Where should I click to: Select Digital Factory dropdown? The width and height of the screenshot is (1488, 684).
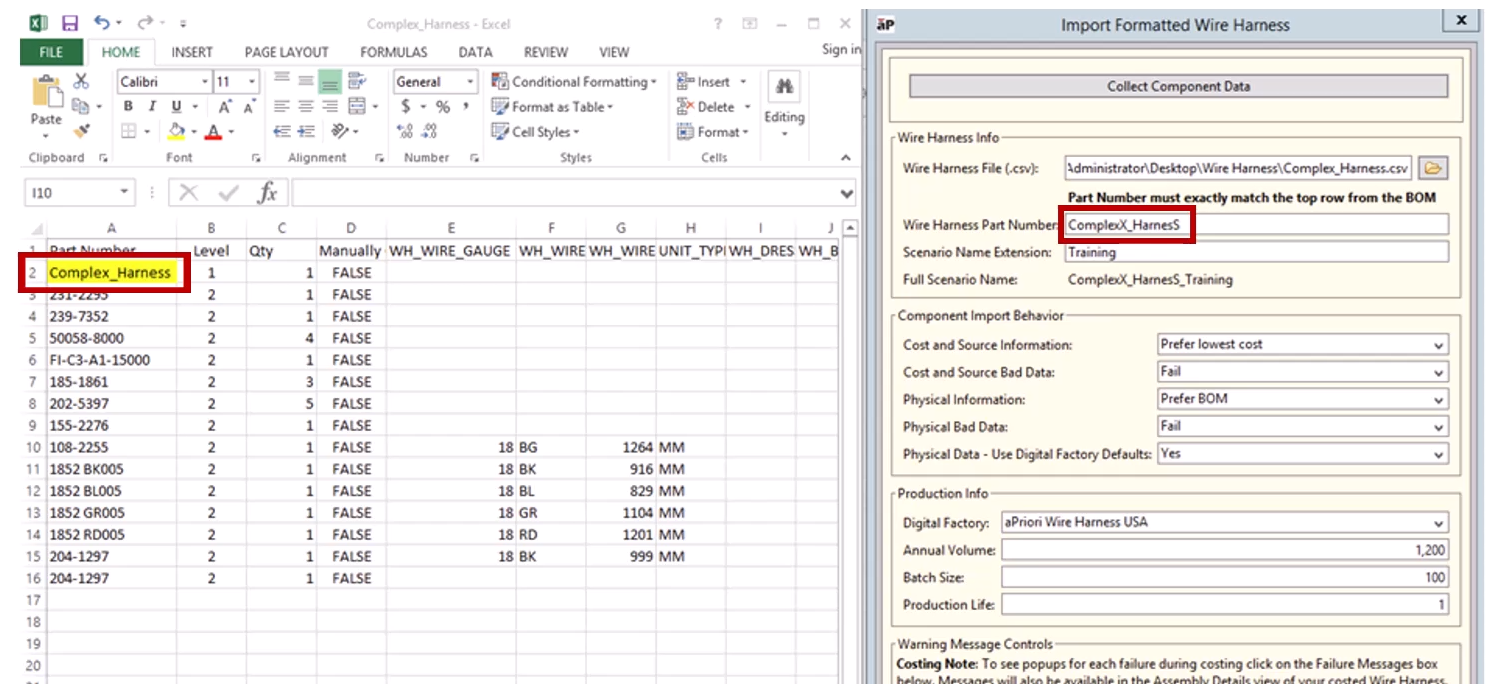pos(1224,523)
